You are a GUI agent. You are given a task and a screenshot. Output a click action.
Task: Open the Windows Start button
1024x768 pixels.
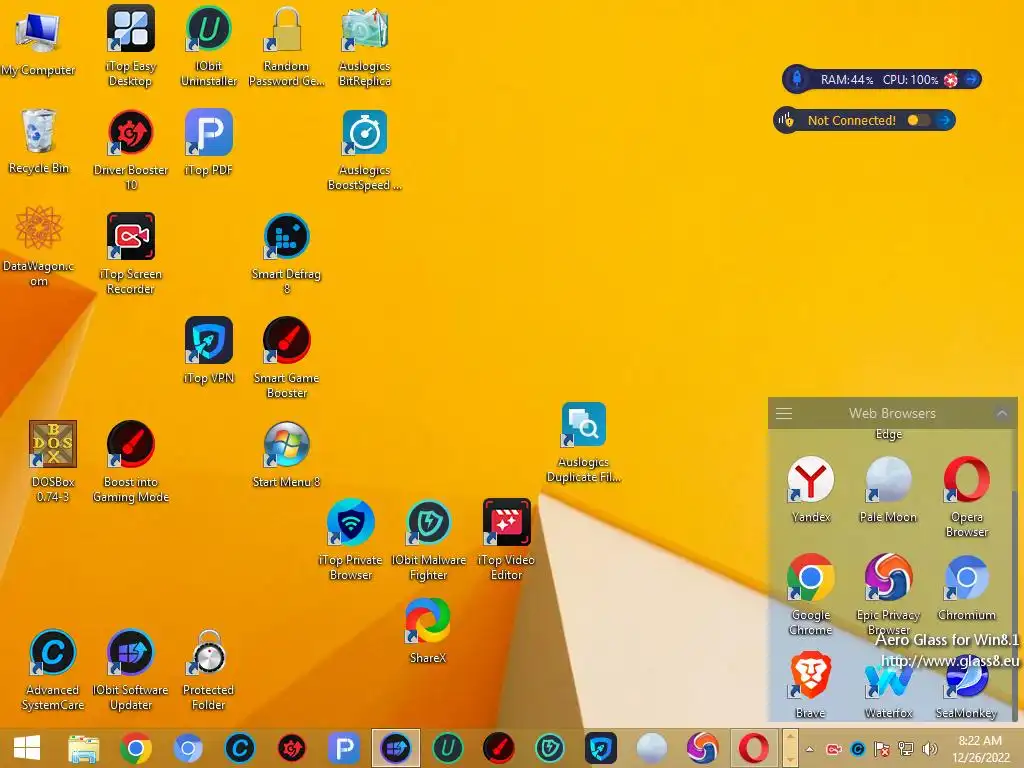(x=27, y=748)
